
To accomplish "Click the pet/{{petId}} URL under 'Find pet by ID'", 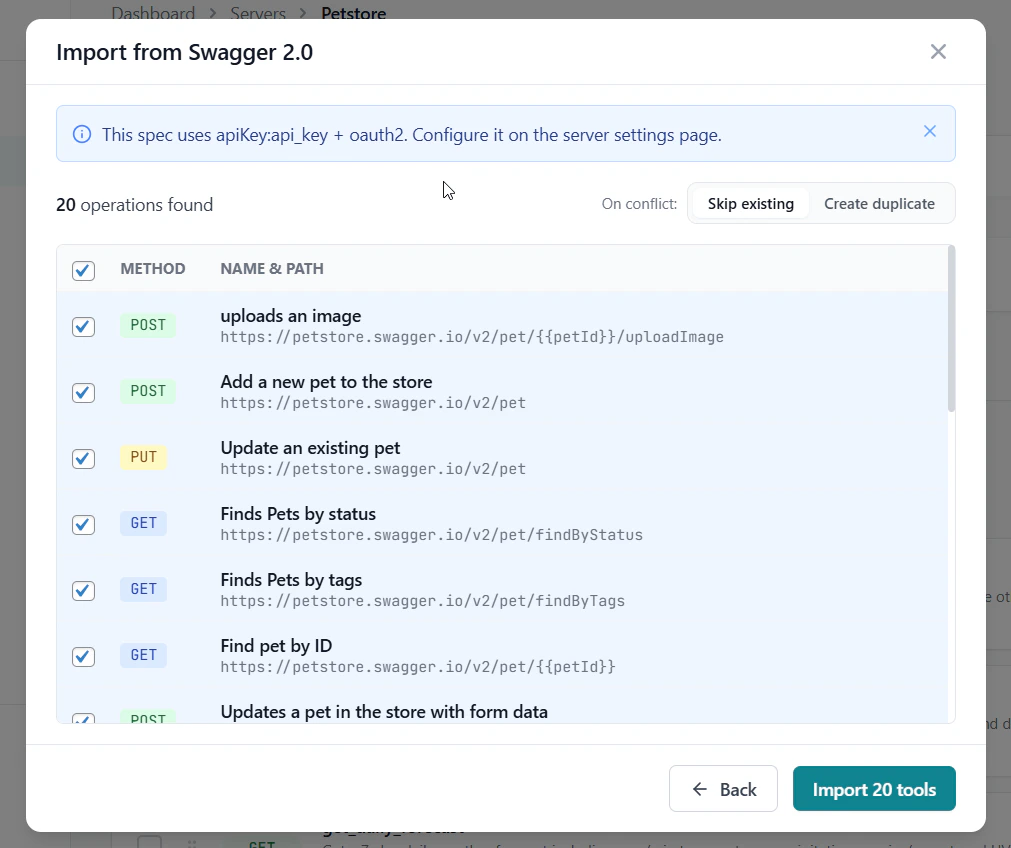I will click(x=418, y=667).
